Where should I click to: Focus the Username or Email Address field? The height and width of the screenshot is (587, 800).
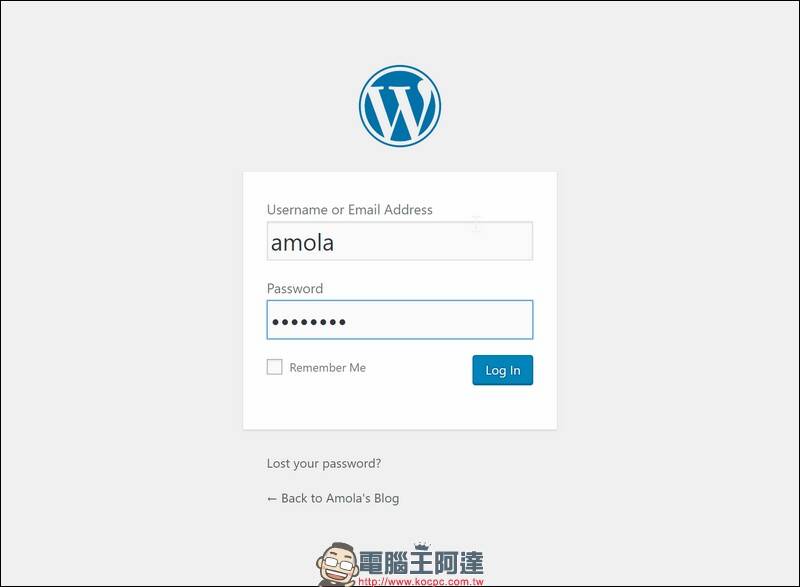point(399,241)
